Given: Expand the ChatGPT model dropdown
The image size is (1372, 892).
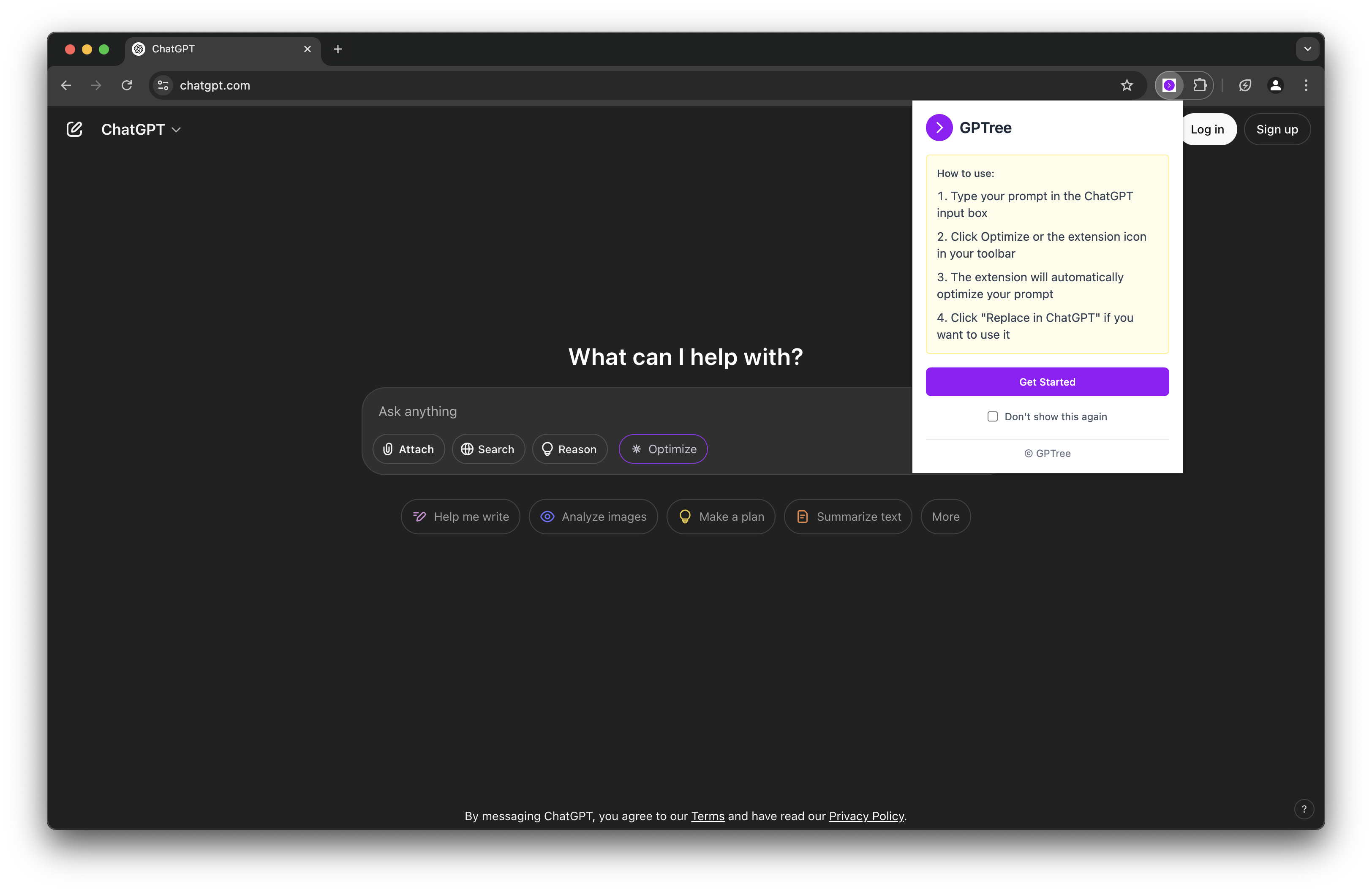Looking at the screenshot, I should coord(141,130).
